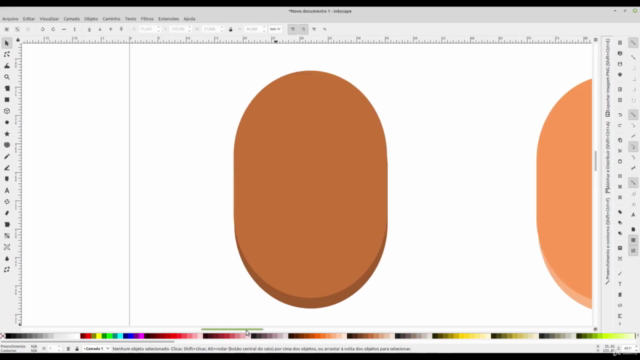Select the Color dropper tool
The image size is (640, 360).
click(x=7, y=258)
